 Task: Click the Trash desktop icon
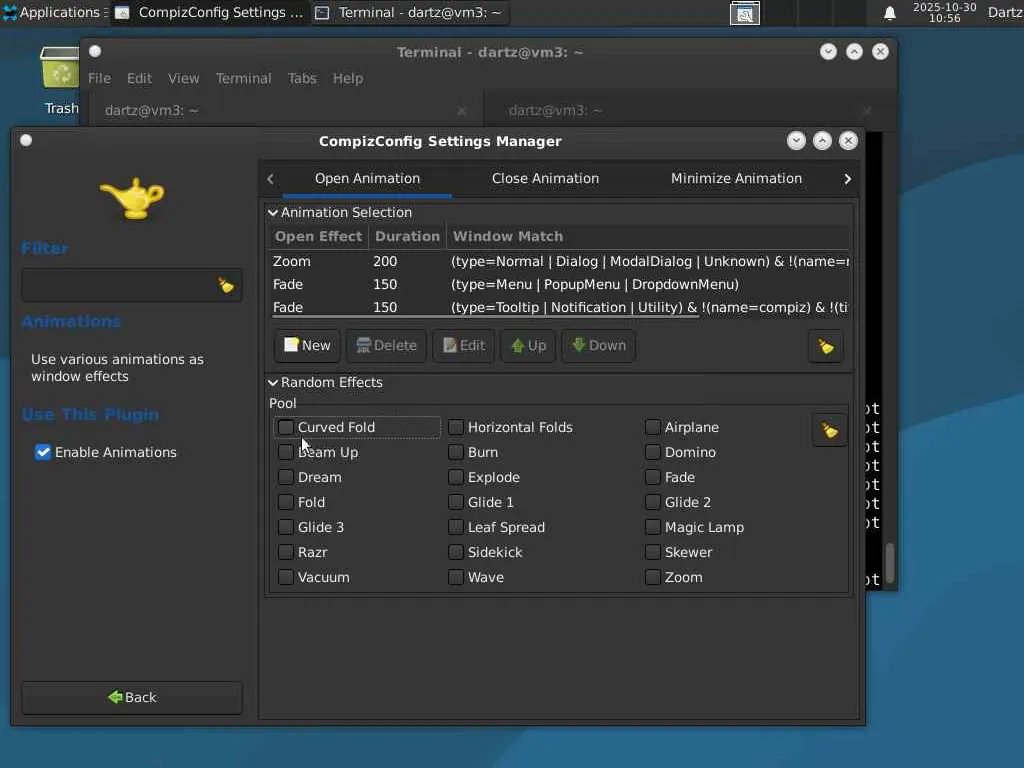pyautogui.click(x=60, y=80)
